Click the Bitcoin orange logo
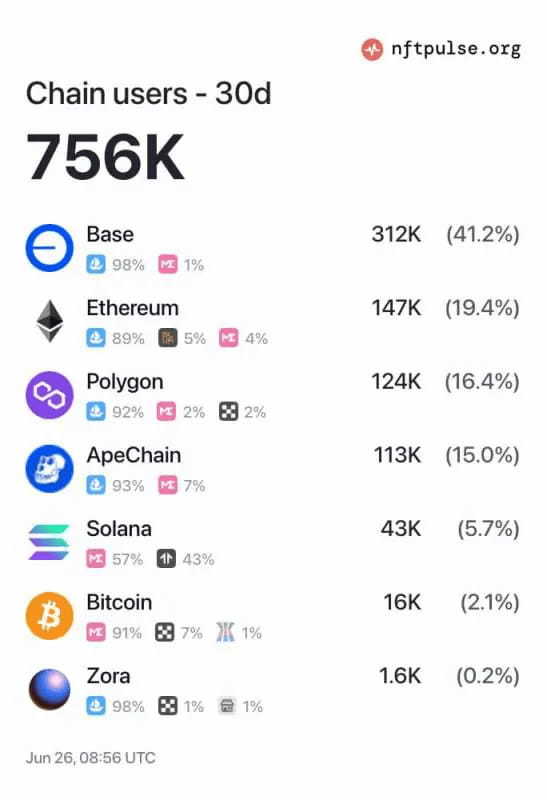 (49, 615)
